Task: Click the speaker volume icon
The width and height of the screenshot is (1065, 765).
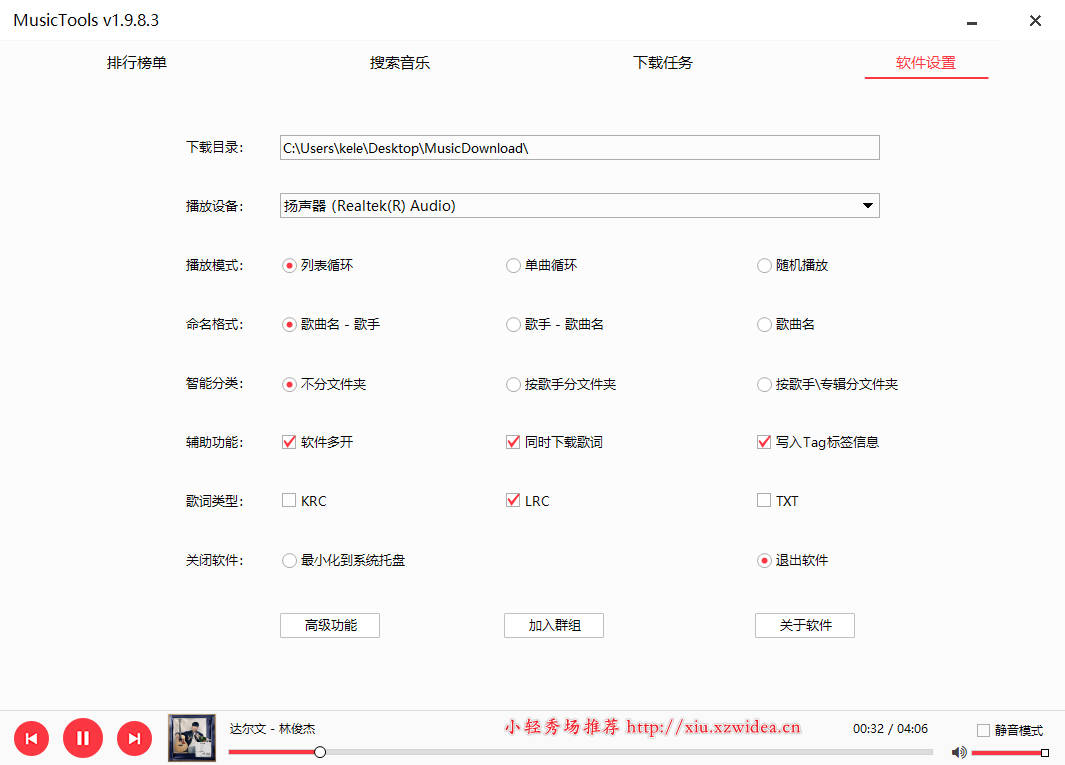Action: point(959,752)
